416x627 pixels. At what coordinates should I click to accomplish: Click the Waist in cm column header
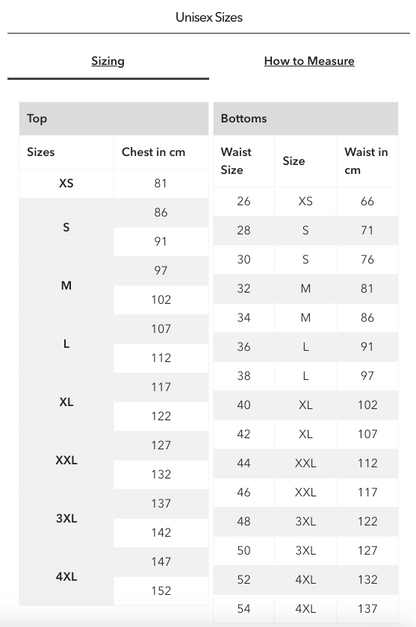366,161
